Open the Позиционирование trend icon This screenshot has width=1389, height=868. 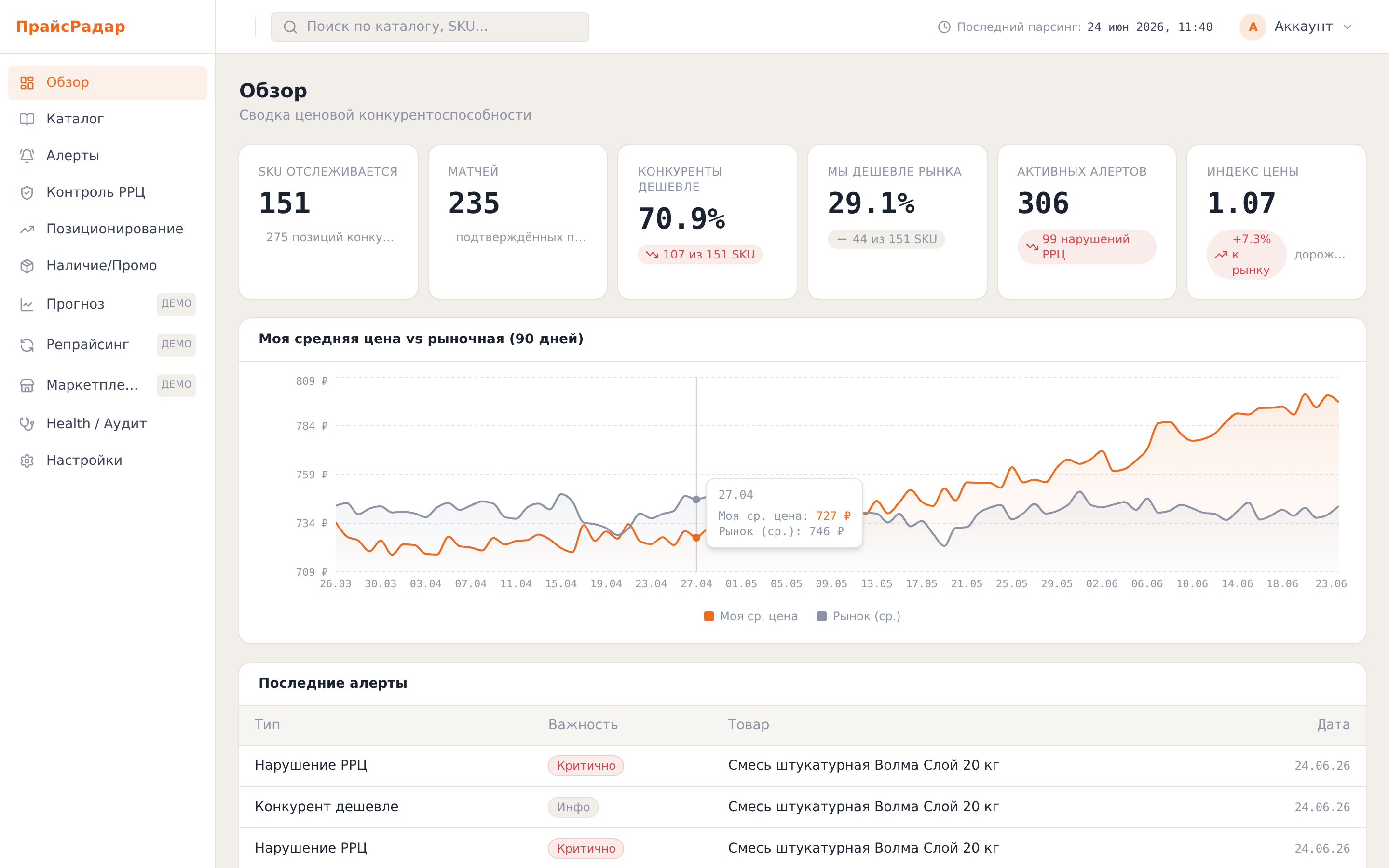pyautogui.click(x=27, y=229)
